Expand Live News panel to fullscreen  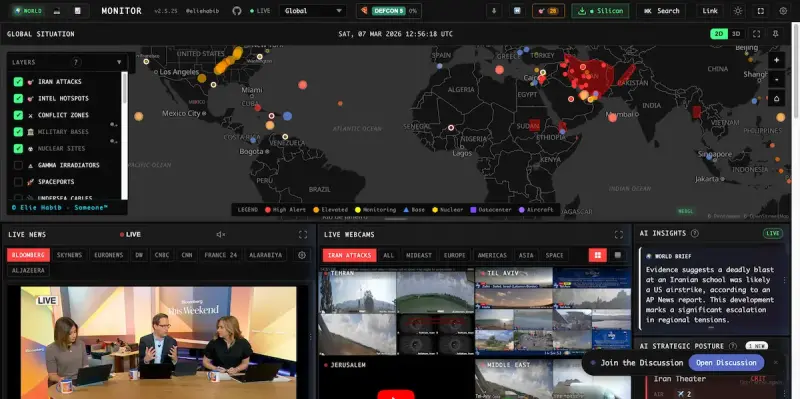pyautogui.click(x=303, y=235)
